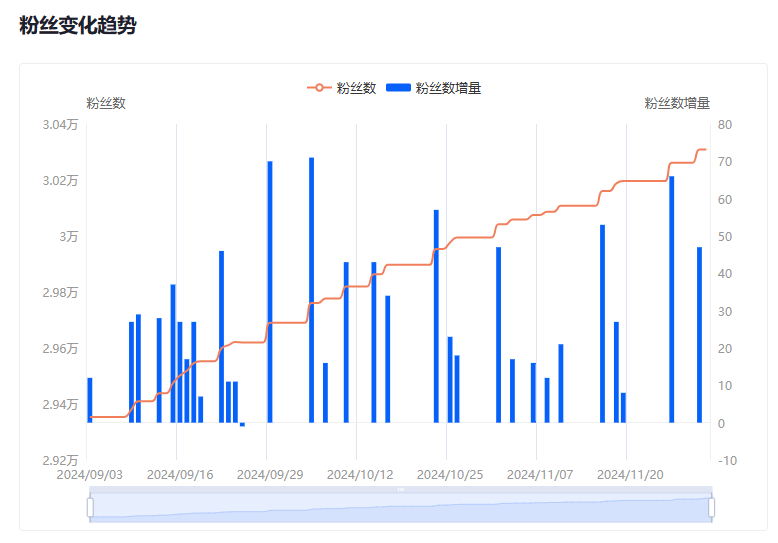Click the 粉丝数 legend text label
778x543 pixels.
point(356,88)
